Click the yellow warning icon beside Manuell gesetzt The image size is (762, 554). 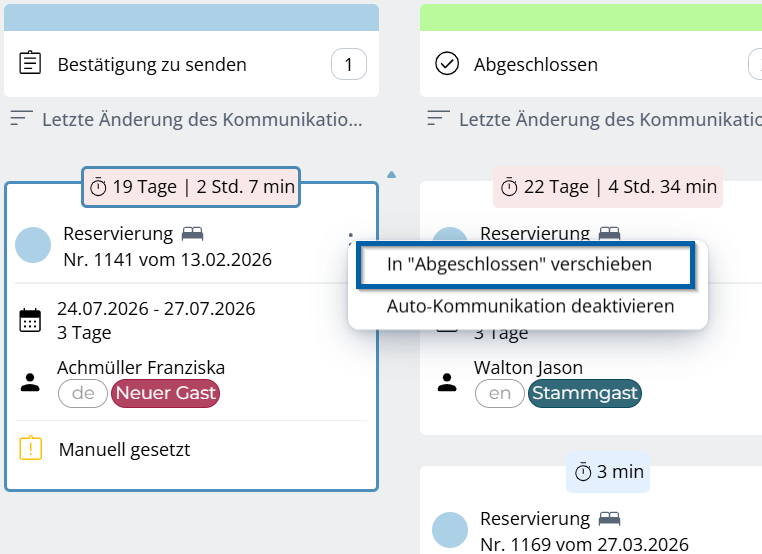(x=31, y=449)
